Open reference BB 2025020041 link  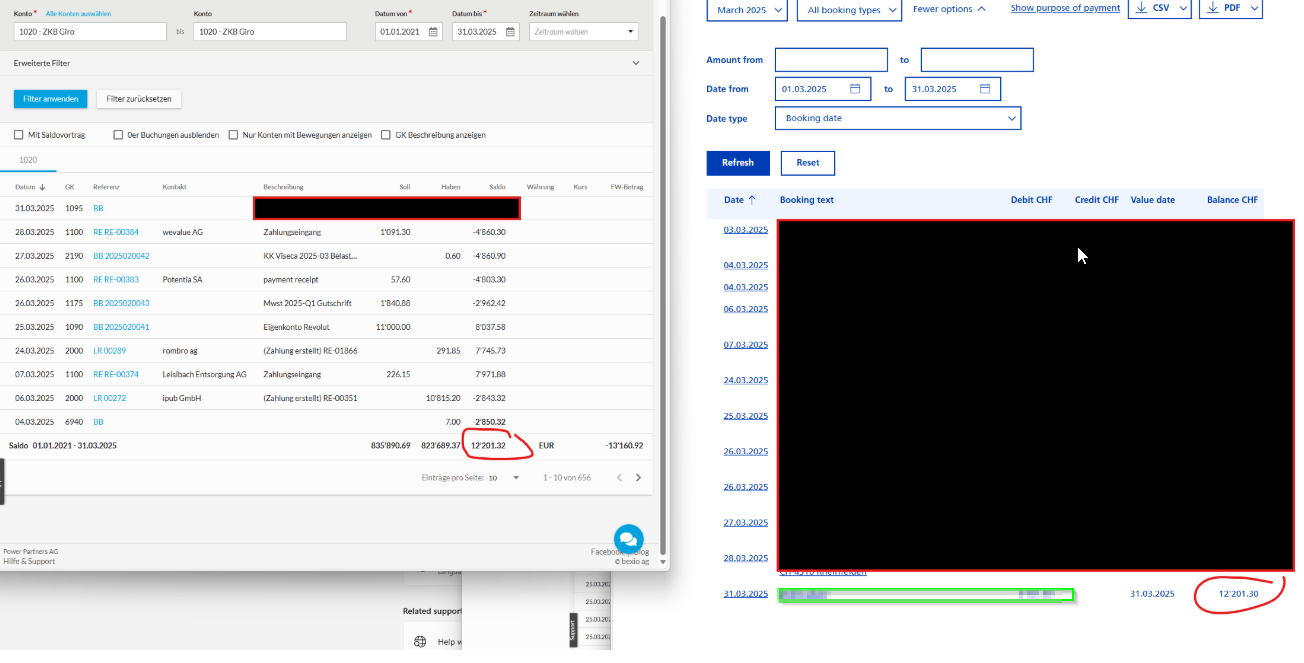121,327
